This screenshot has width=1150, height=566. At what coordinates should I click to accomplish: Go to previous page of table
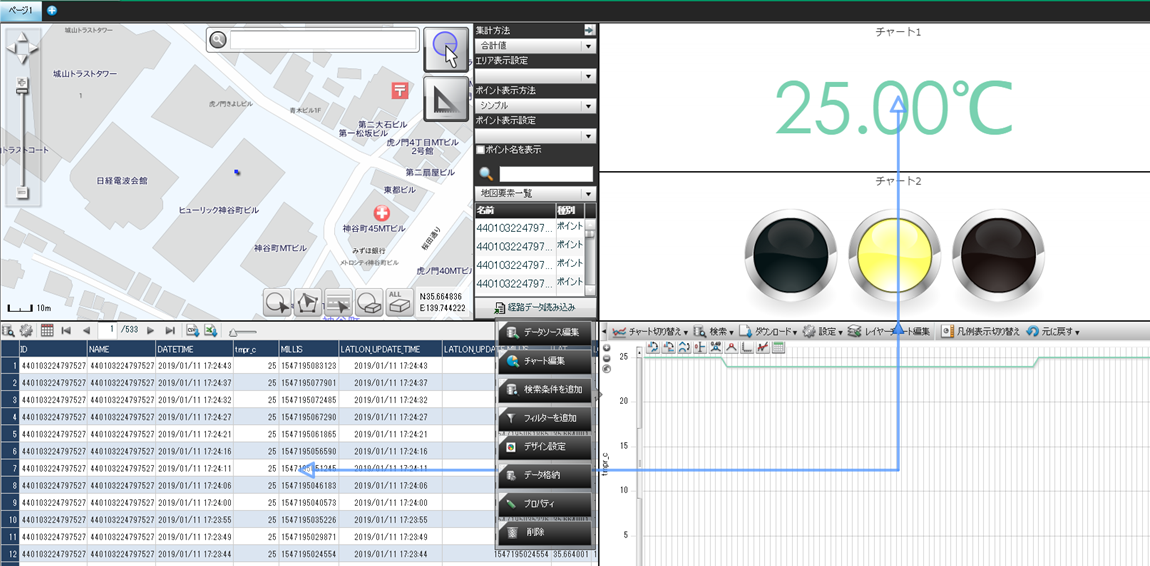click(x=86, y=331)
